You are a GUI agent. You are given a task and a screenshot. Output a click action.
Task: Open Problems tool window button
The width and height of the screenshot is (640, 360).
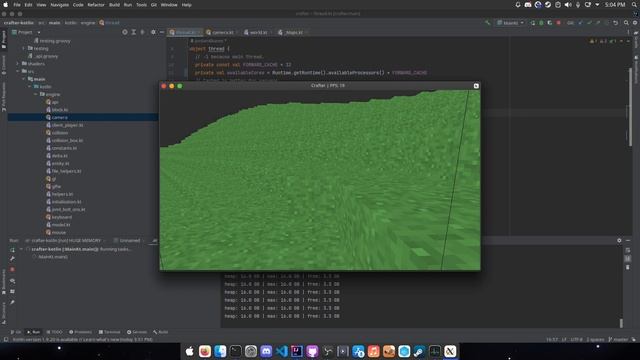[x=80, y=332]
